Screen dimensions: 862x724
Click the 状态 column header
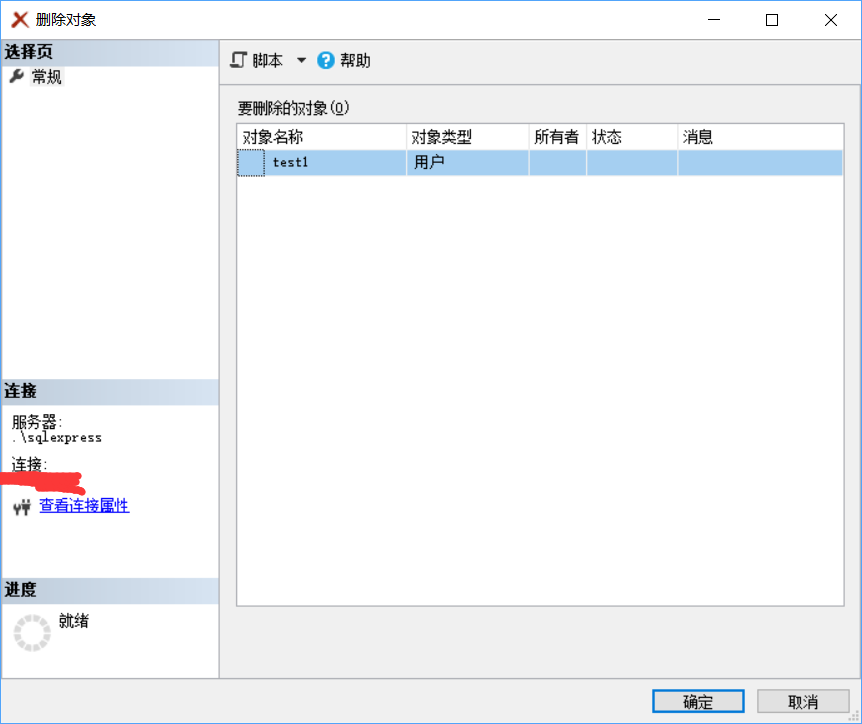(x=632, y=137)
